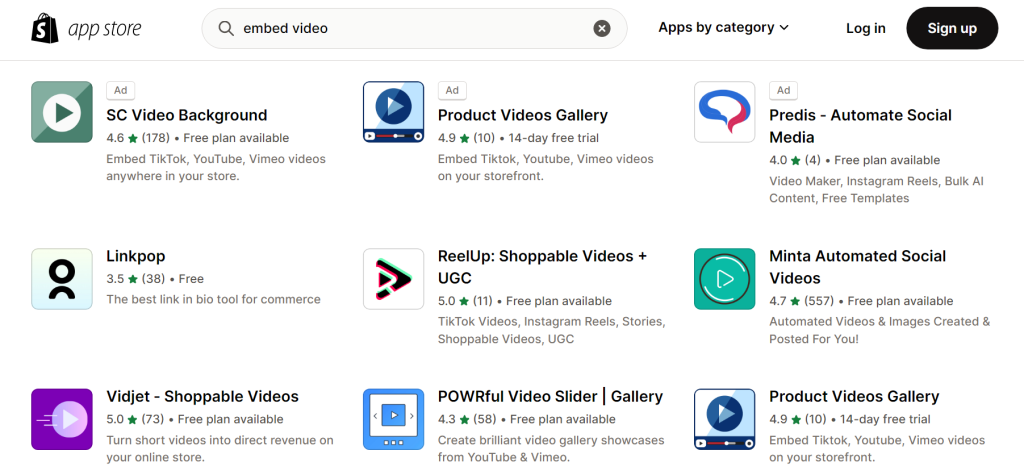
Task: Click the ad Product Videos Gallery icon
Action: point(394,112)
